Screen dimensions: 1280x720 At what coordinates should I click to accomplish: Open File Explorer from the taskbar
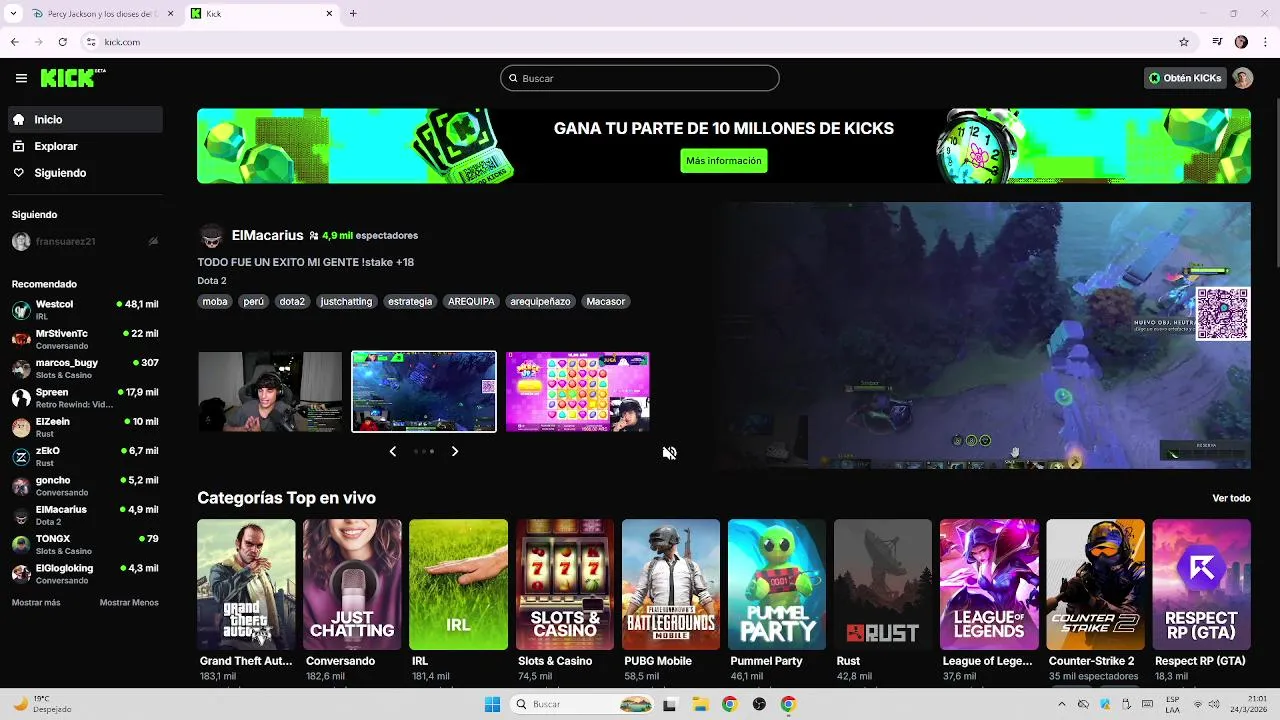click(701, 704)
